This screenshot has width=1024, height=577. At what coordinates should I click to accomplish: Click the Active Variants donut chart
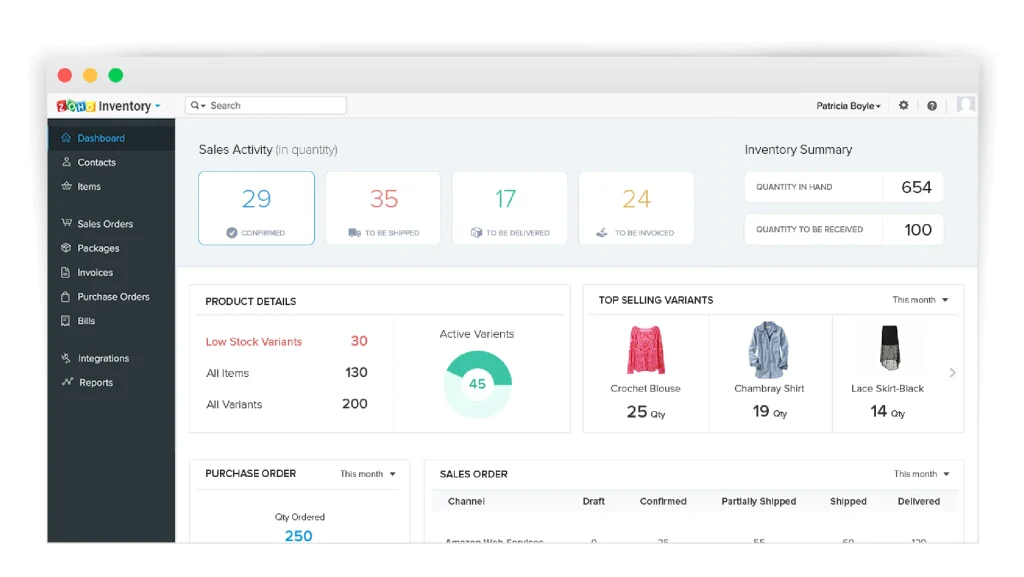click(478, 384)
